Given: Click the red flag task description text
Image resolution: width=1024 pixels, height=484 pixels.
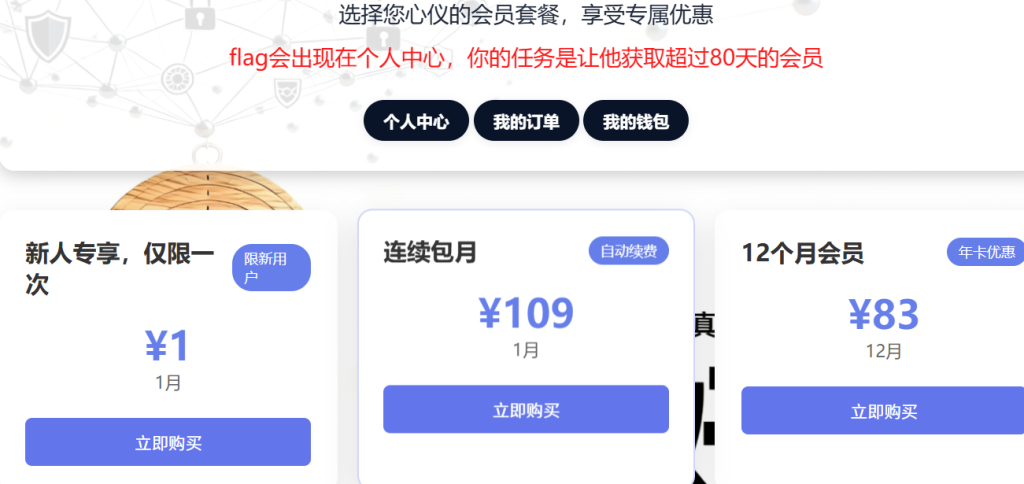Looking at the screenshot, I should coord(526,58).
